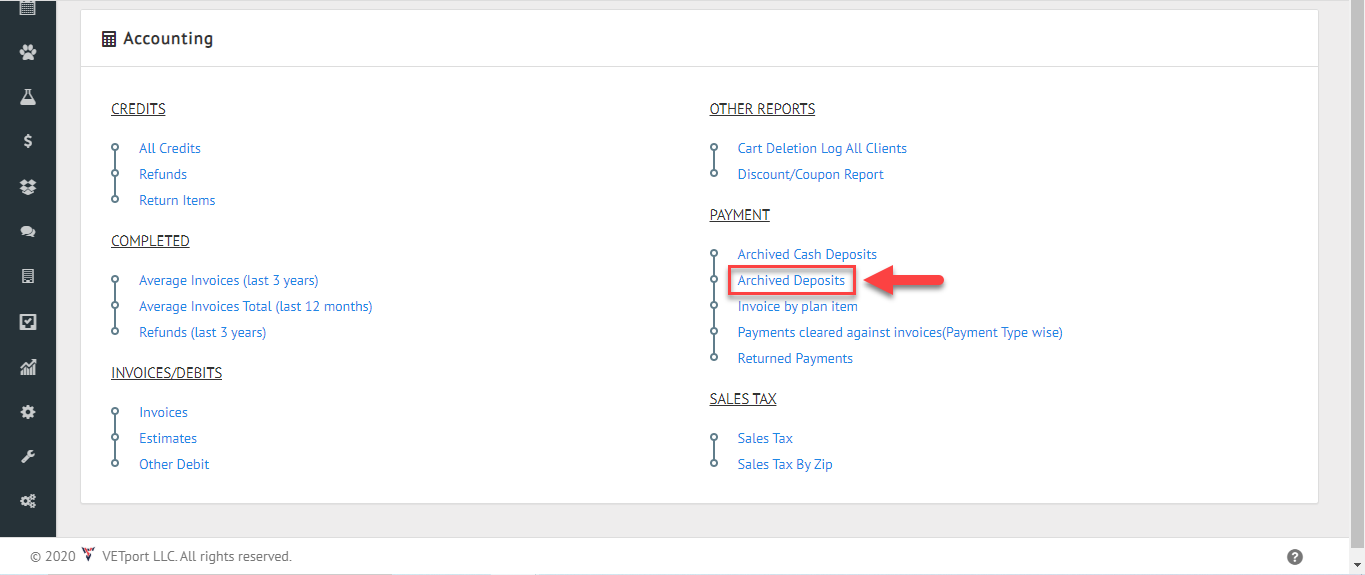Click the calendar icon atop the sidebar
The image size is (1365, 575).
(28, 8)
